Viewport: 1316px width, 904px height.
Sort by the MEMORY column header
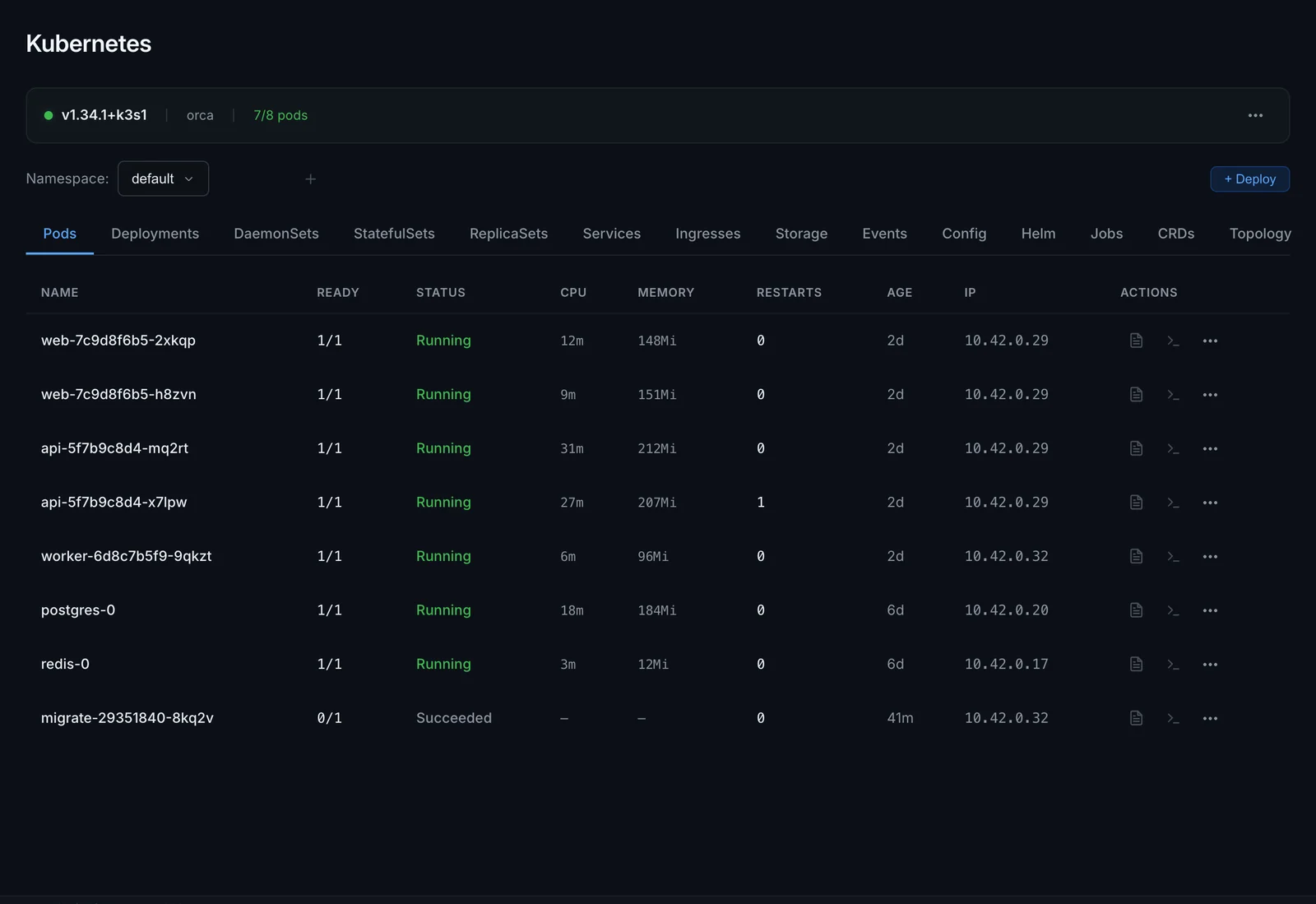pyautogui.click(x=665, y=293)
